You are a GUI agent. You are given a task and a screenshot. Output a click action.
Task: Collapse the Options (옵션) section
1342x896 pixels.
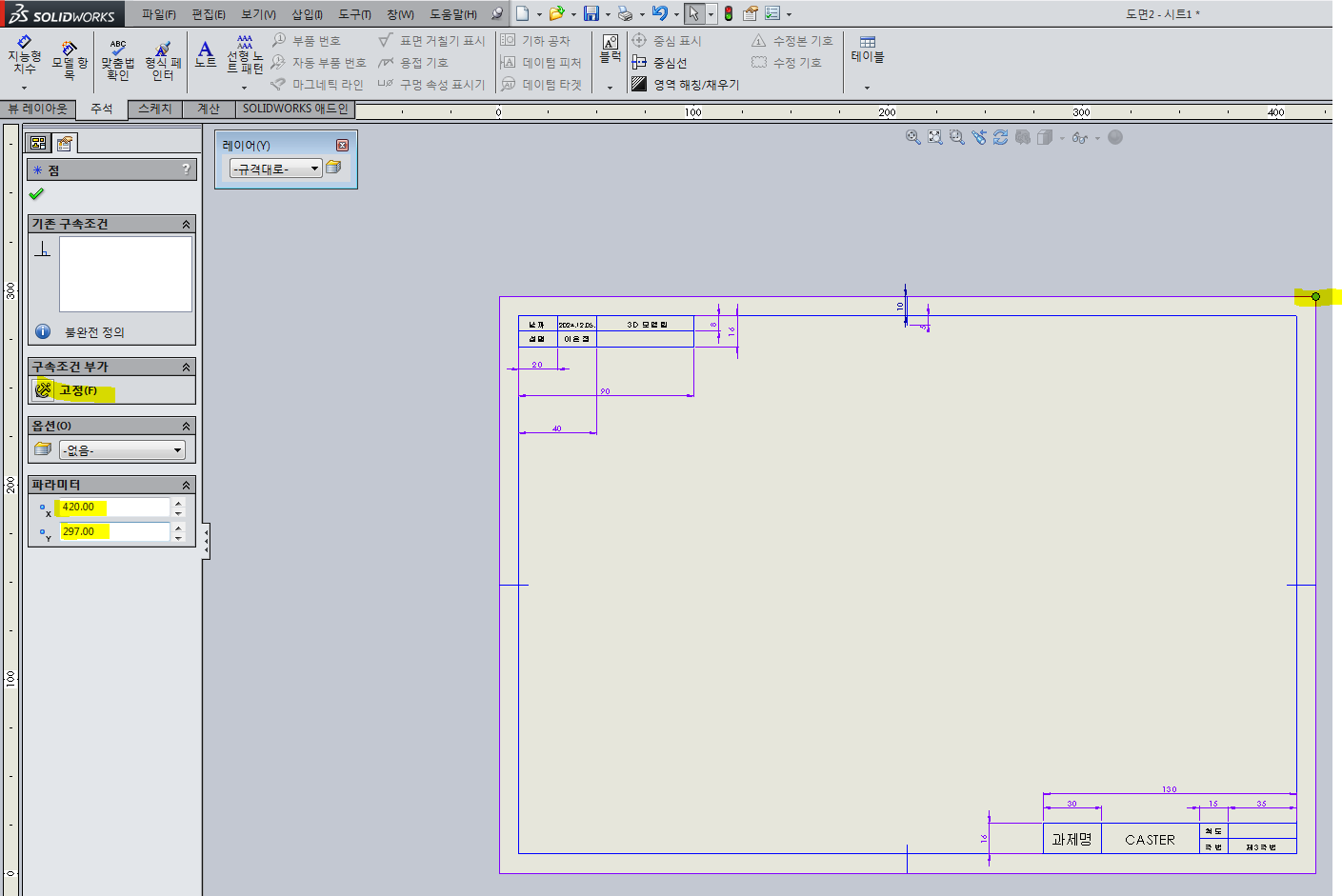pos(186,427)
